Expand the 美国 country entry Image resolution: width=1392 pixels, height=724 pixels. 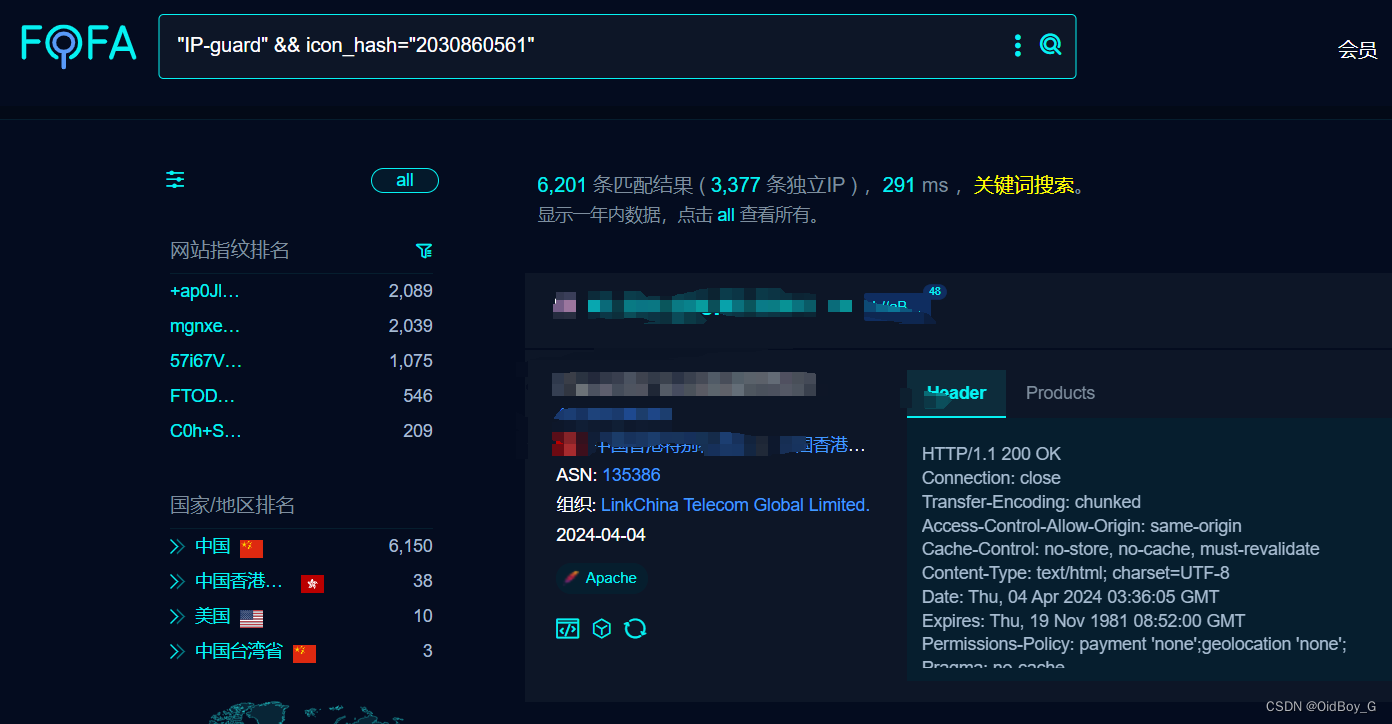[x=177, y=616]
